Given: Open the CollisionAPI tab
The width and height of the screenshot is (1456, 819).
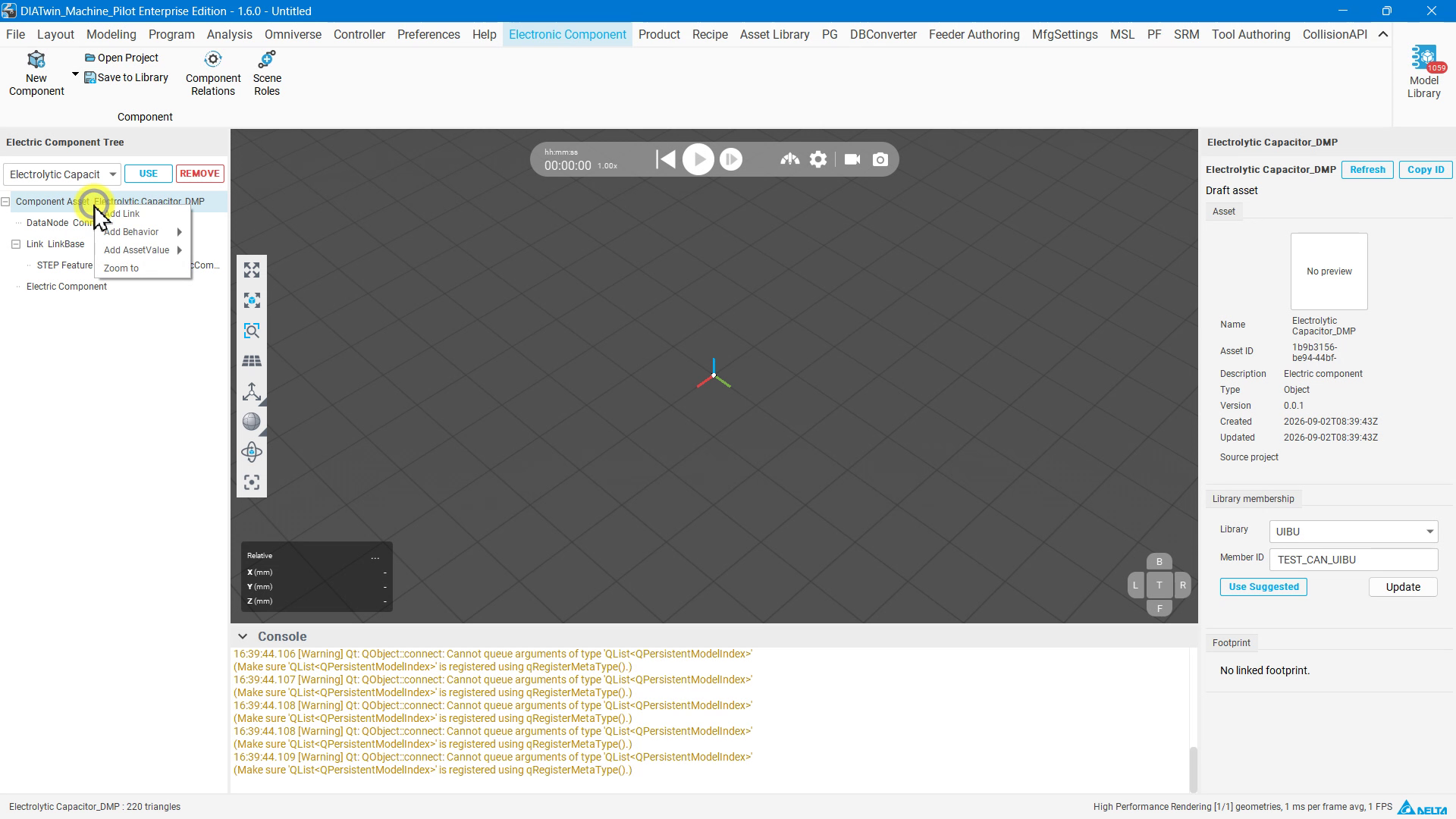Looking at the screenshot, I should (1335, 34).
